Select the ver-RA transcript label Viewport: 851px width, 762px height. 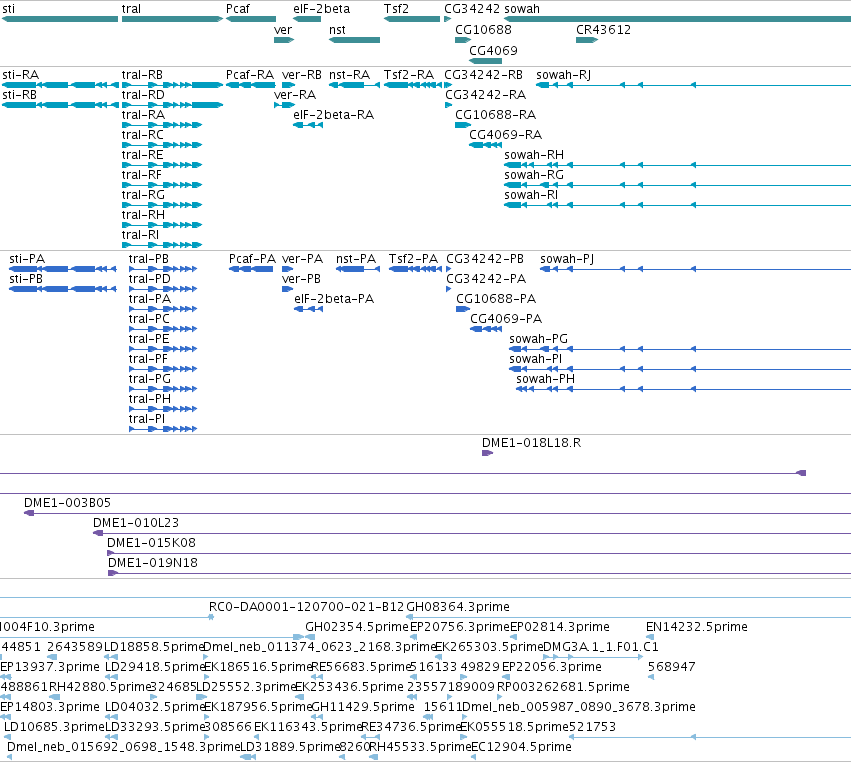pos(295,95)
